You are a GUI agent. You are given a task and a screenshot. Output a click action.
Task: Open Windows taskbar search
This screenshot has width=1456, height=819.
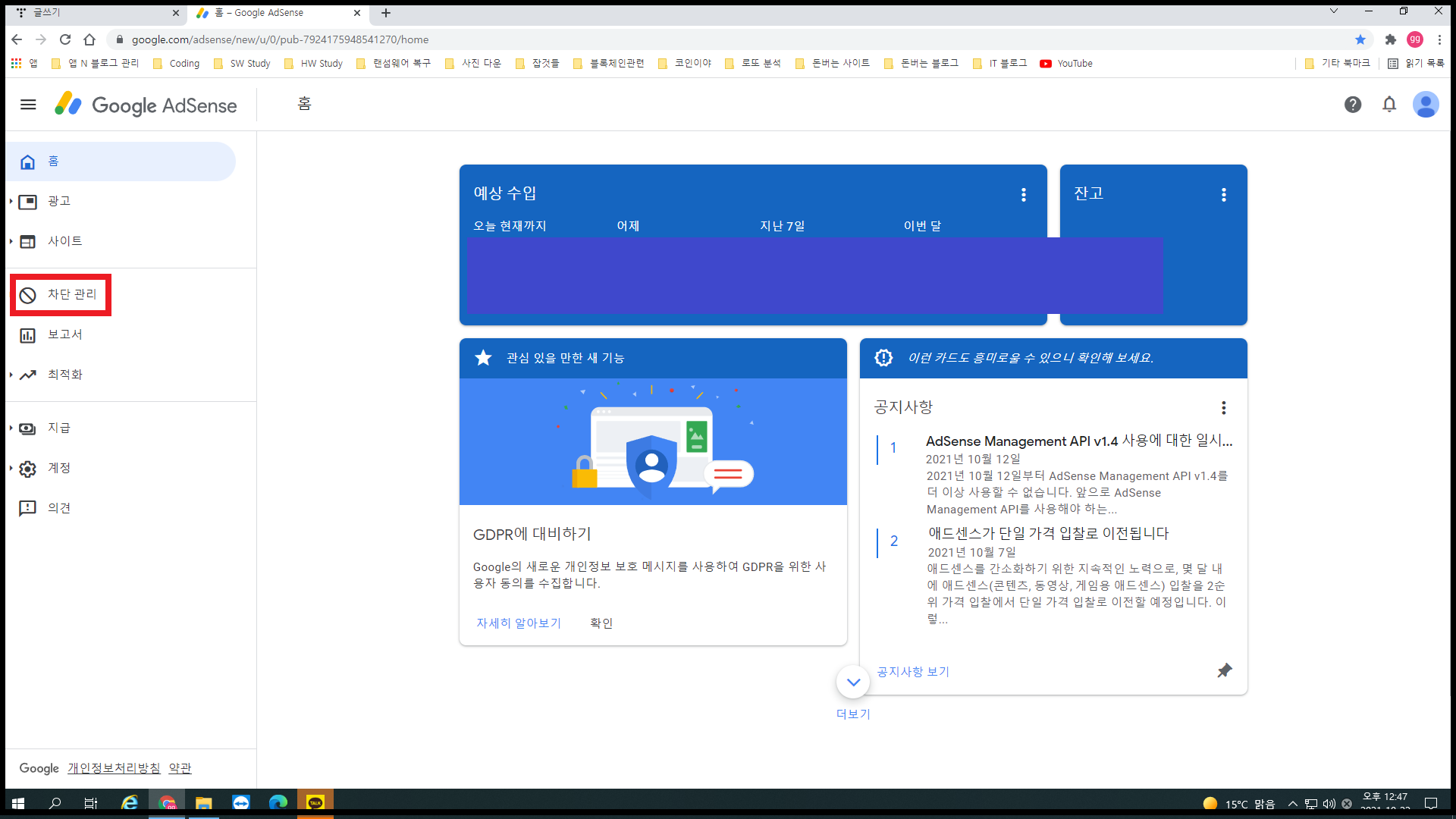tap(55, 803)
